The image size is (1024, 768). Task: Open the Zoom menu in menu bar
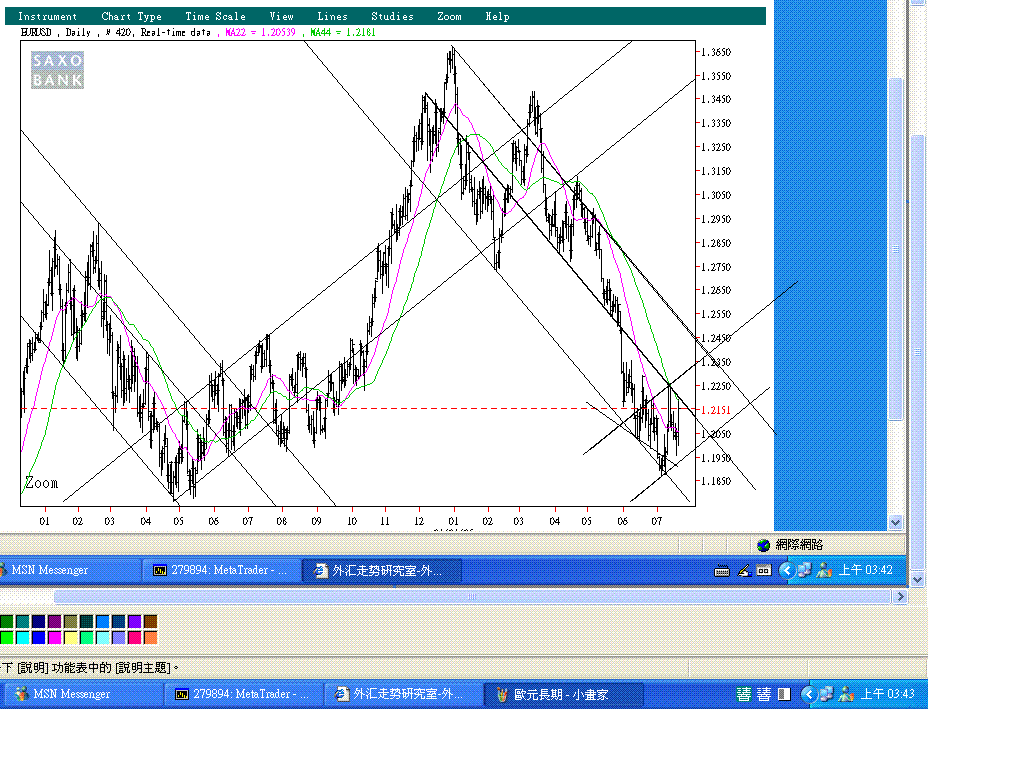tap(449, 16)
